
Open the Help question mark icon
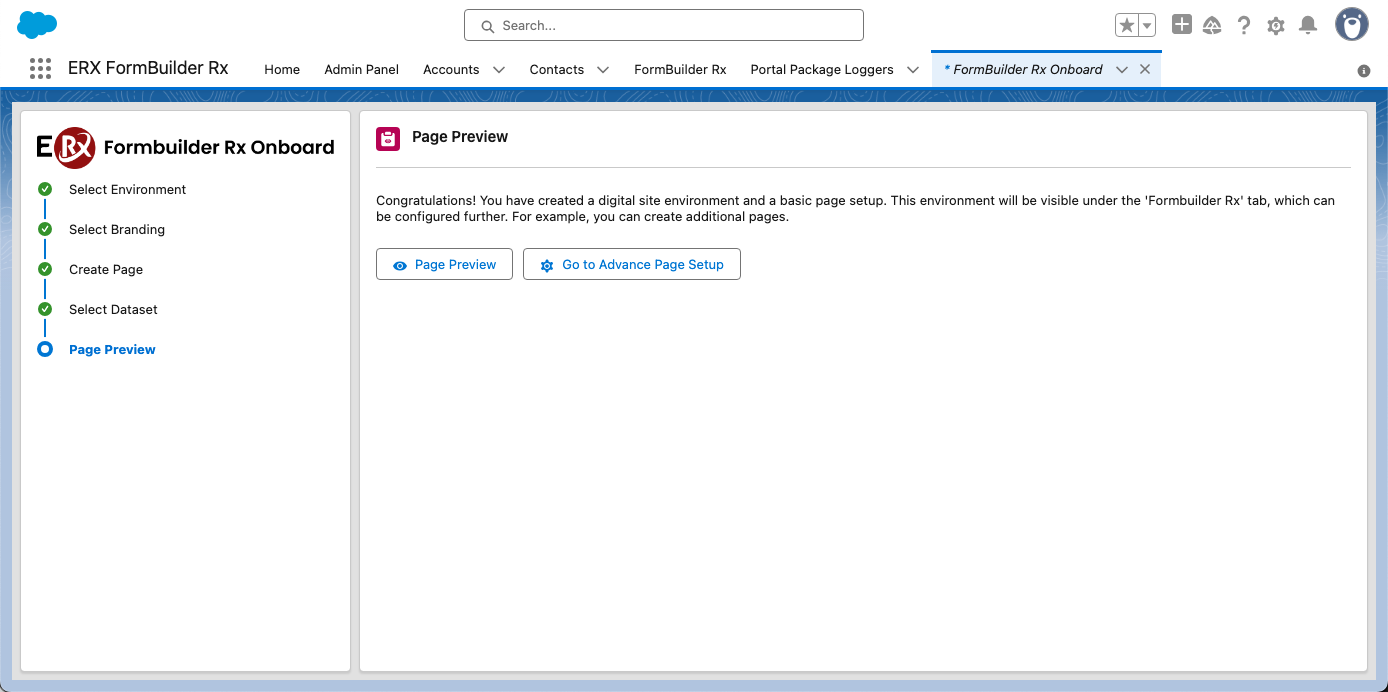1244,26
